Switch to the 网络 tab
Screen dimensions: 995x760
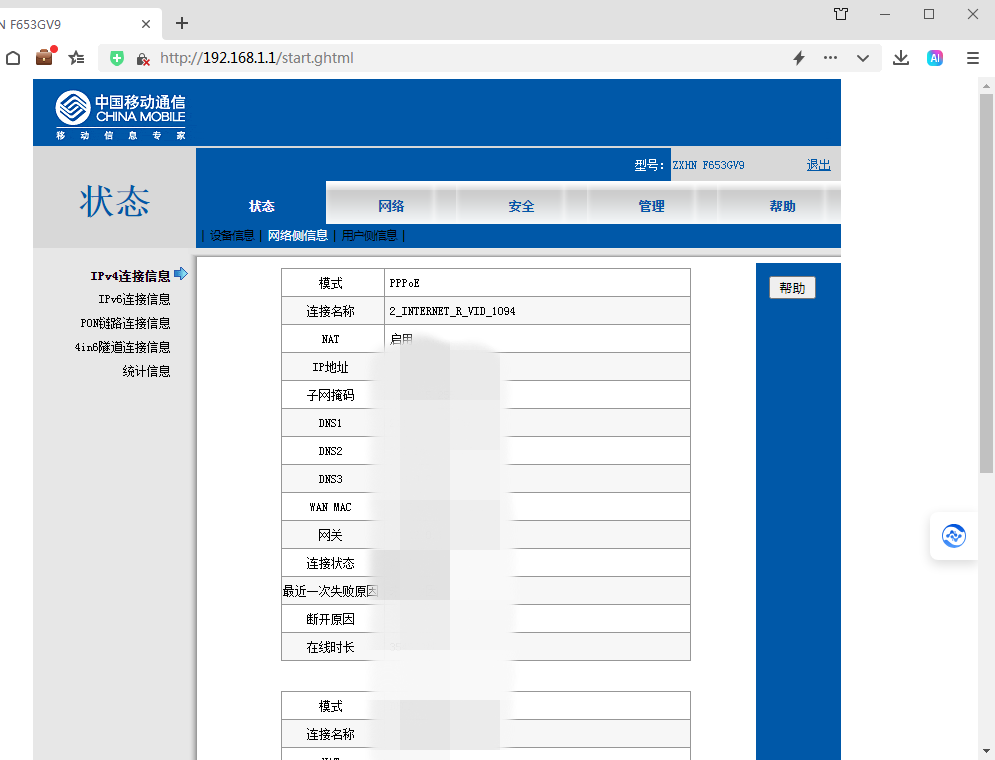click(391, 206)
